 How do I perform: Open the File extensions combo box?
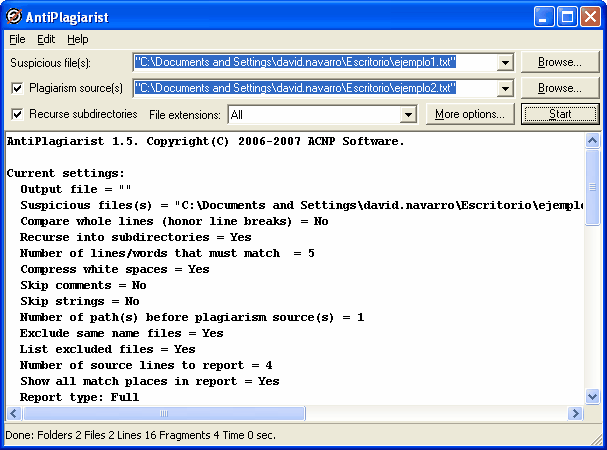pyautogui.click(x=322, y=115)
